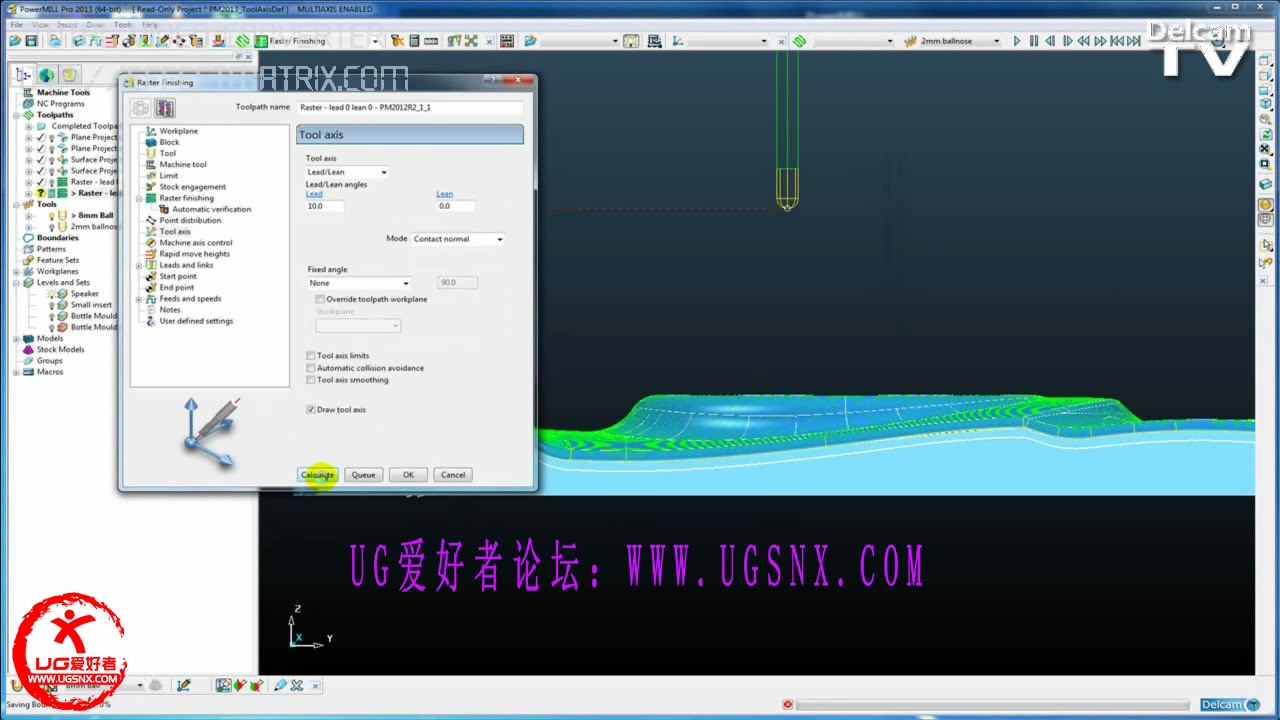Open the Help menu
Screen dimensions: 1280x720
click(x=150, y=24)
